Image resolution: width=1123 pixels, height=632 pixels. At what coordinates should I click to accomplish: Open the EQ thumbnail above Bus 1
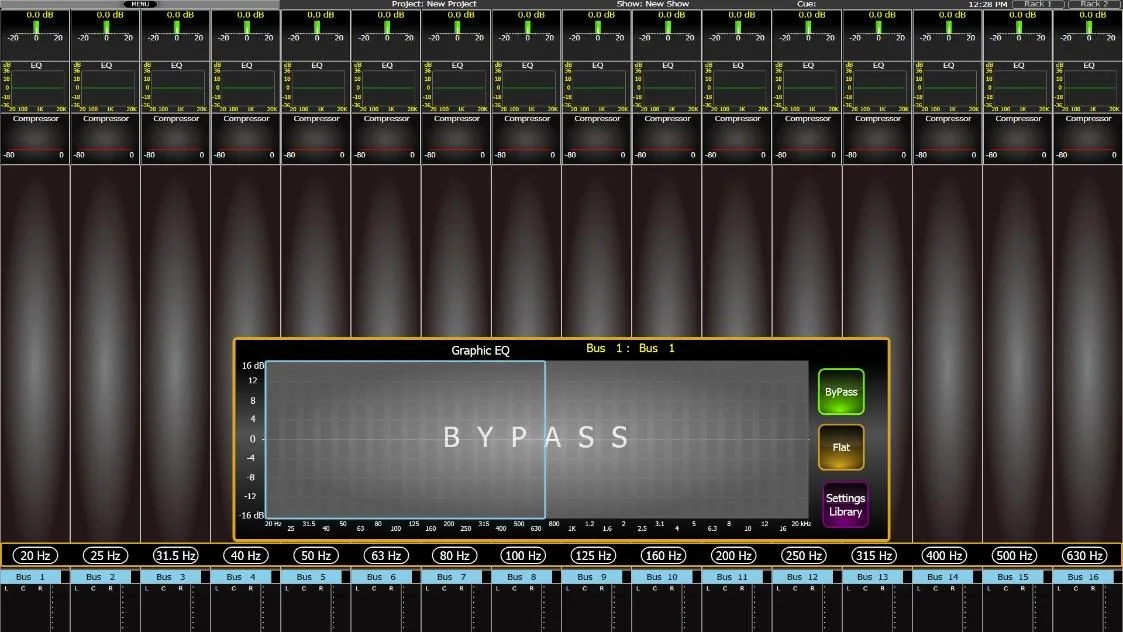[x=35, y=87]
